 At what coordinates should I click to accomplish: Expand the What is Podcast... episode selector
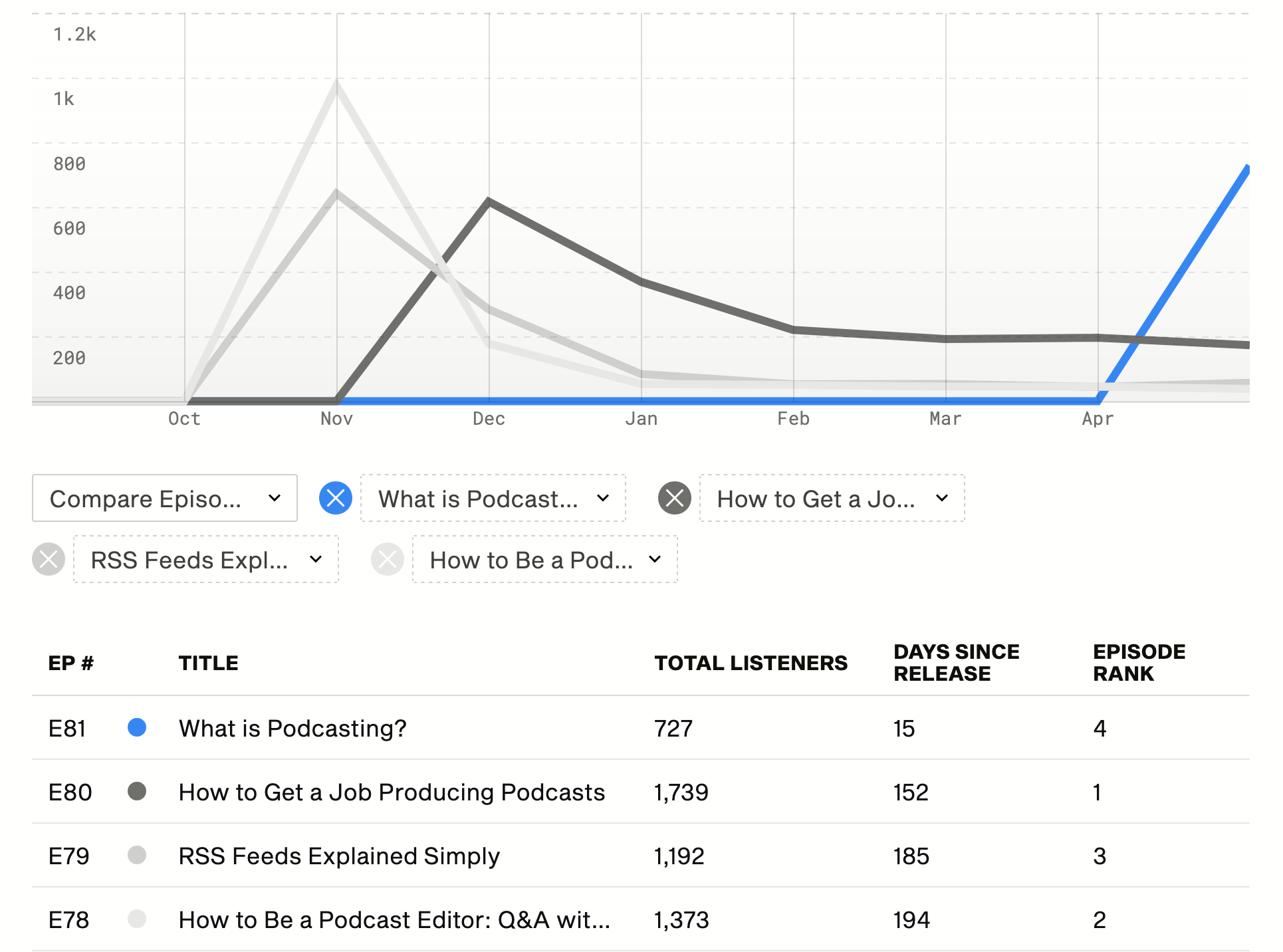pyautogui.click(x=493, y=498)
